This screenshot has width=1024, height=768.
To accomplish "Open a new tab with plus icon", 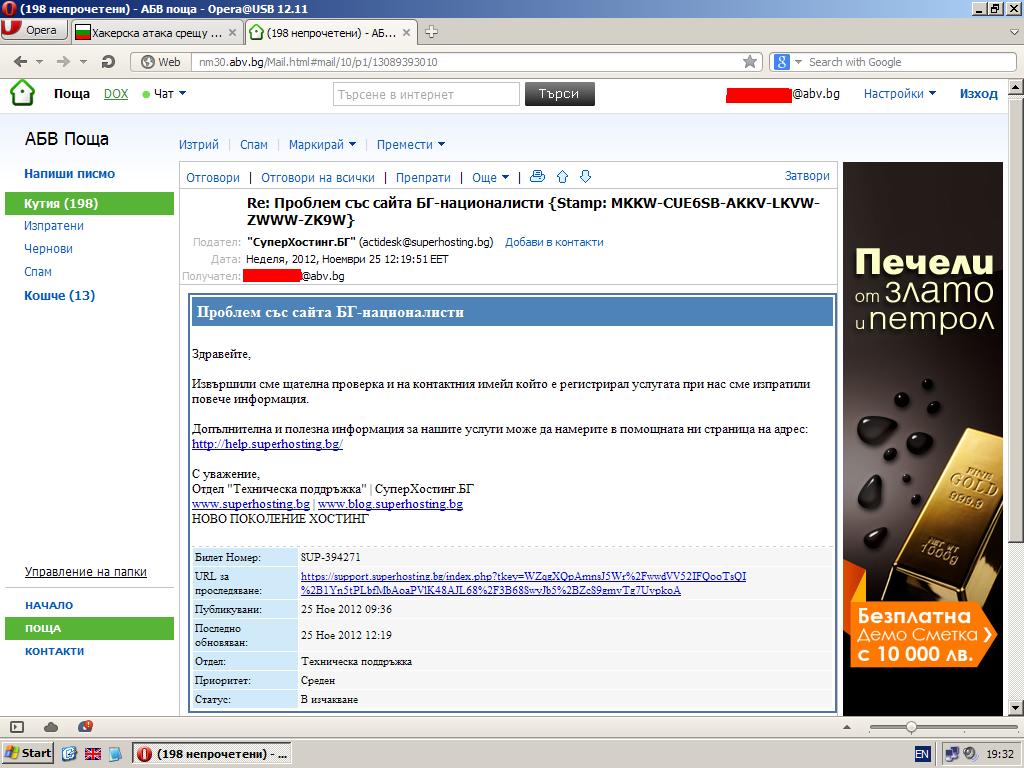I will pos(431,32).
